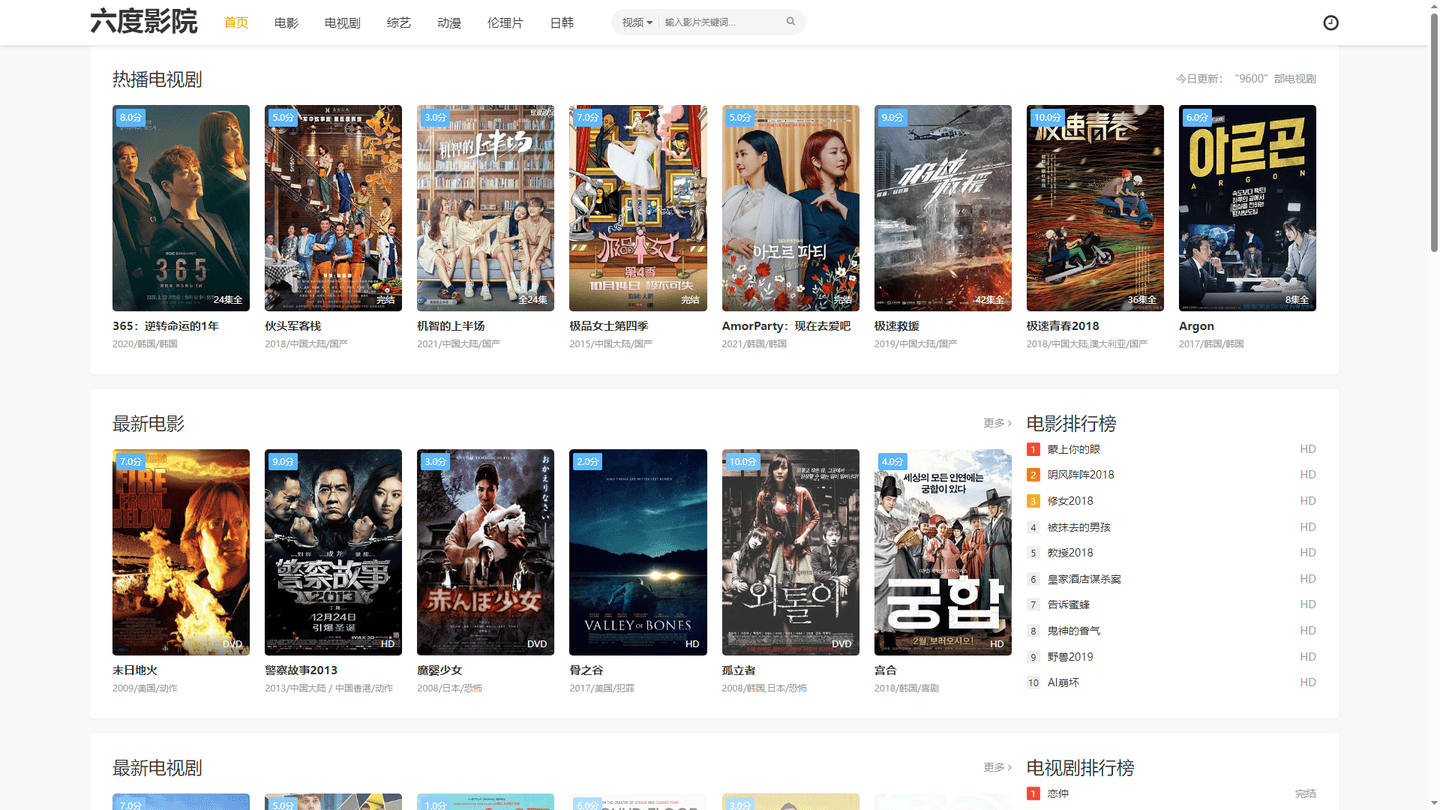Open the 电视剧 menu item
Viewport: 1440px width, 810px height.
(x=343, y=22)
